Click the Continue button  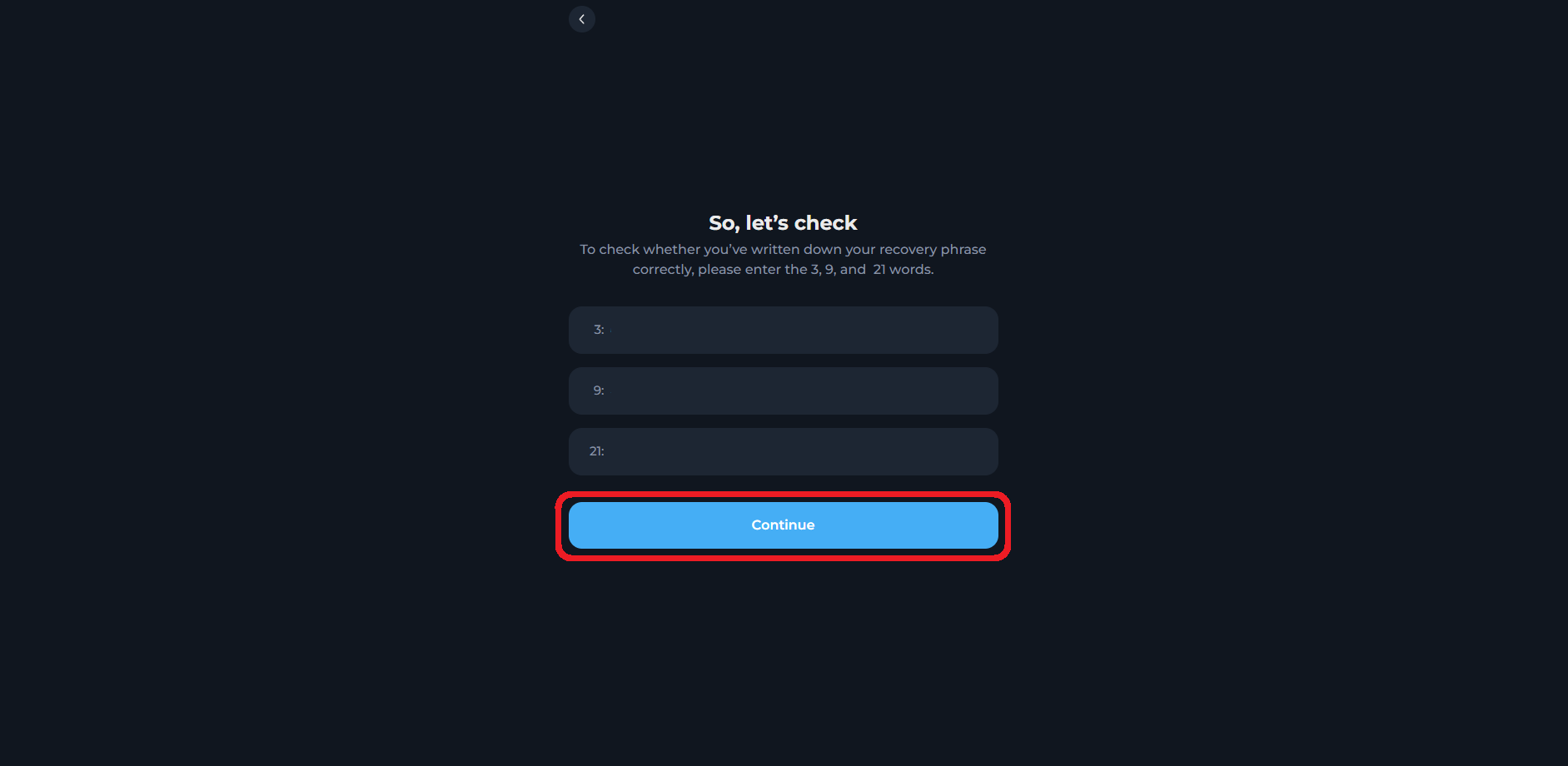click(x=783, y=525)
